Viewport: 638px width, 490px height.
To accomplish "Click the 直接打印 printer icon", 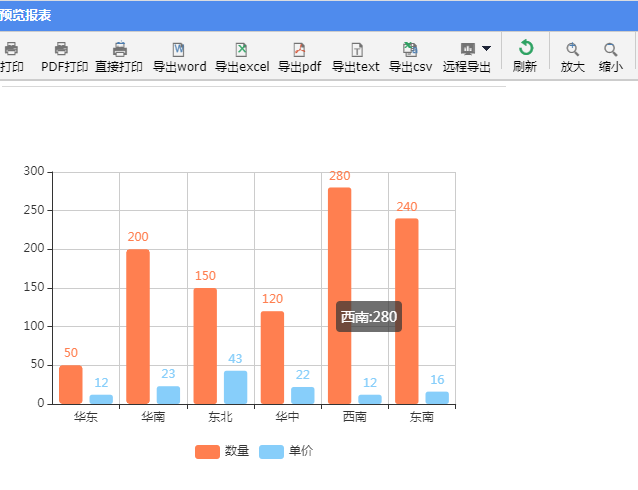I will click(x=120, y=49).
